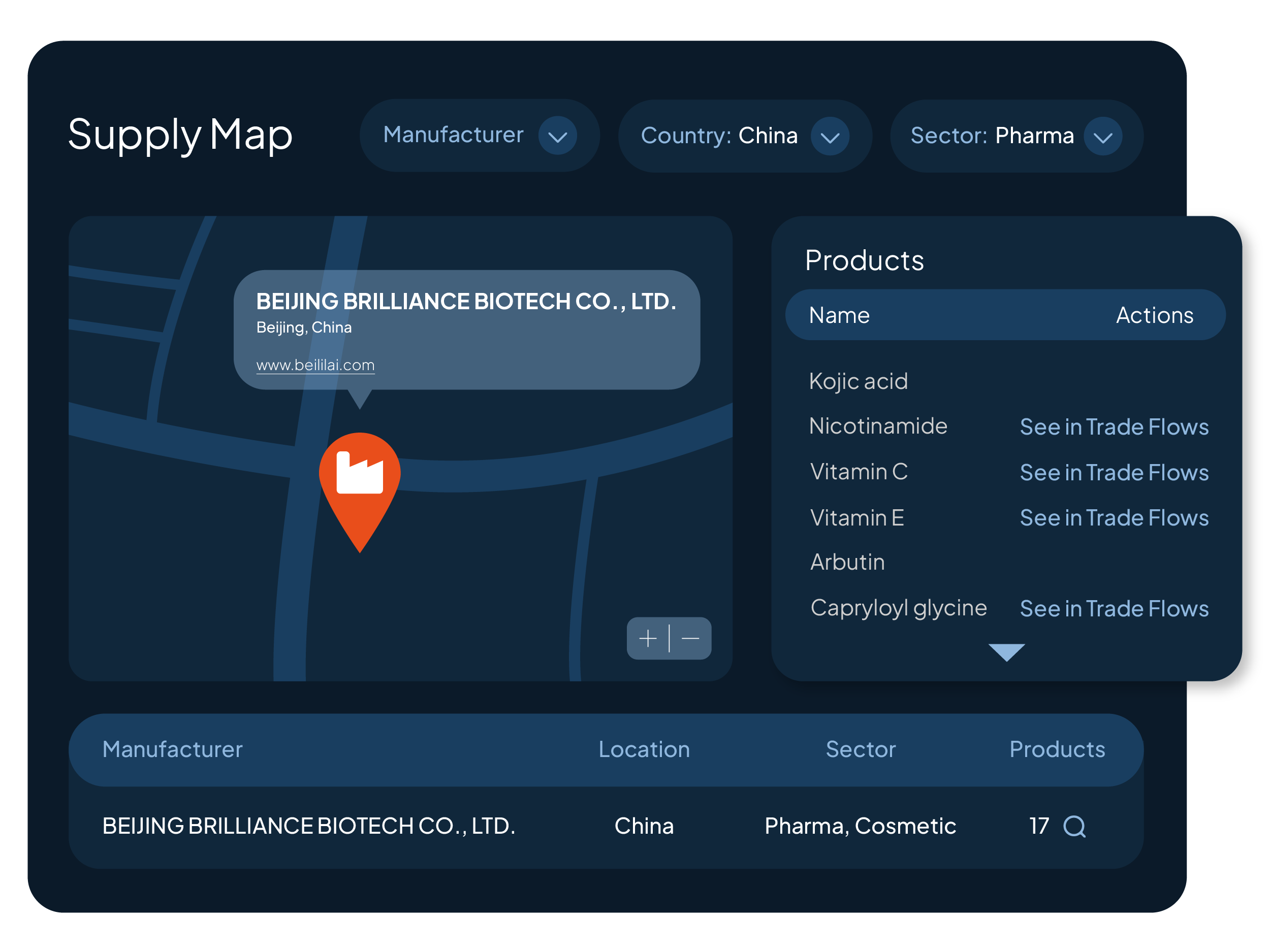Click the Sector column header

(x=860, y=749)
